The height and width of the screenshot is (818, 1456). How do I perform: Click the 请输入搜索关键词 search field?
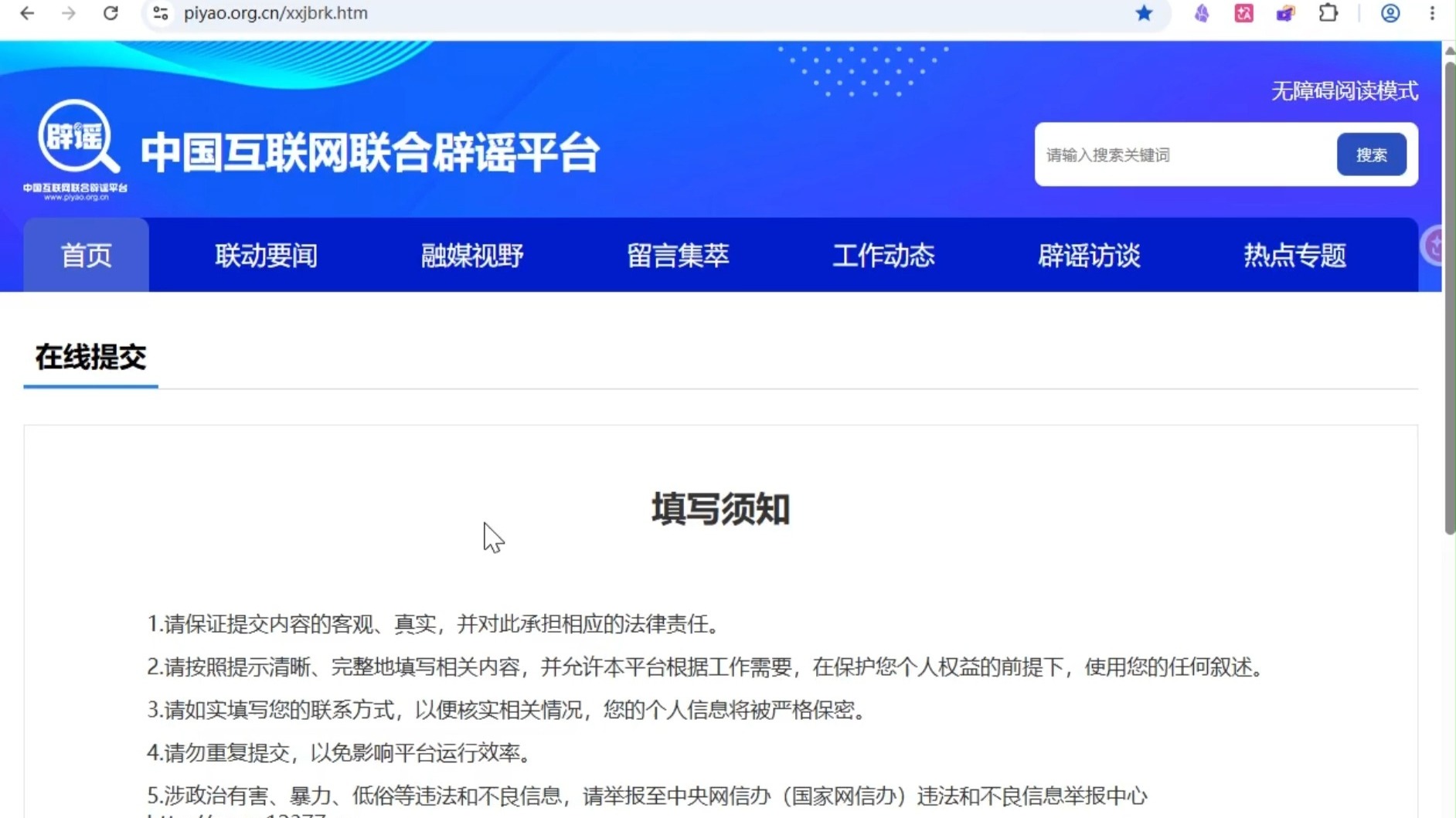(x=1186, y=154)
